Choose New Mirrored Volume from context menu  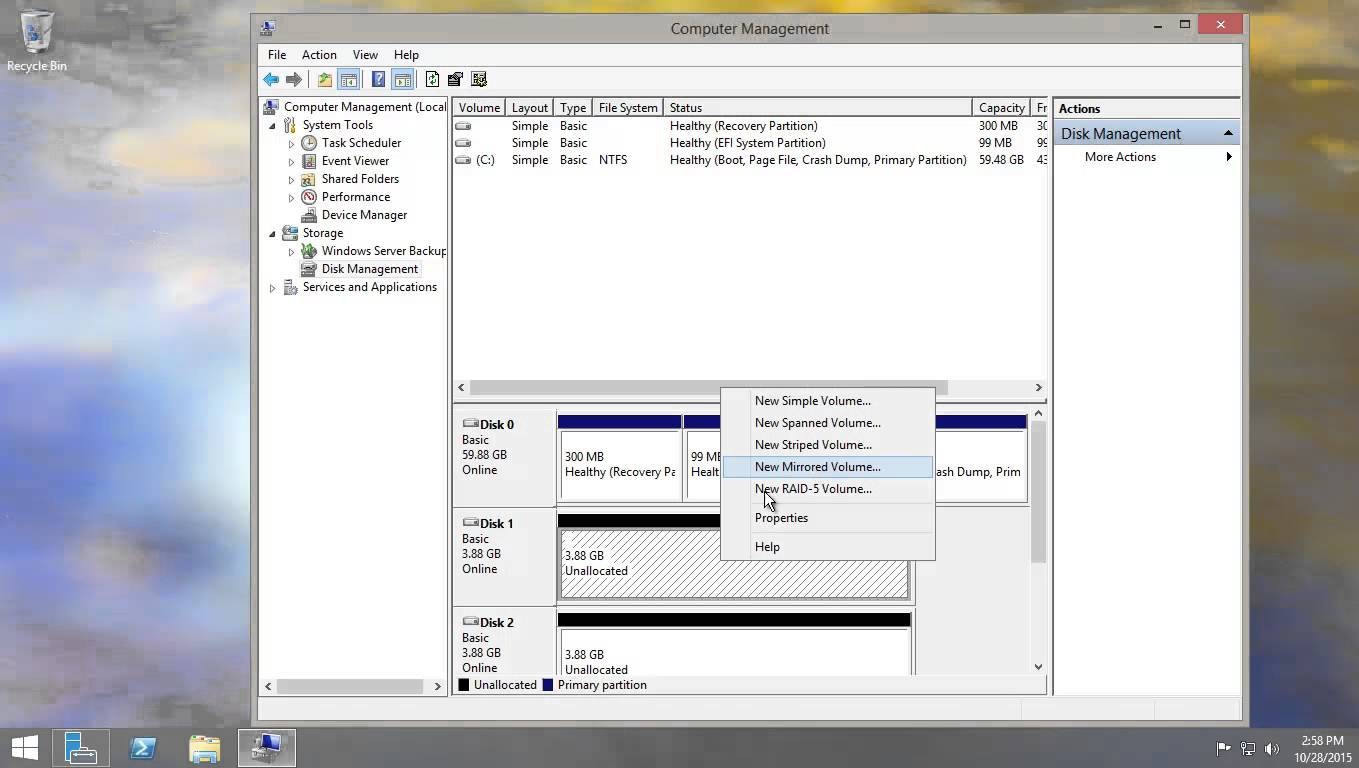pyautogui.click(x=827, y=467)
